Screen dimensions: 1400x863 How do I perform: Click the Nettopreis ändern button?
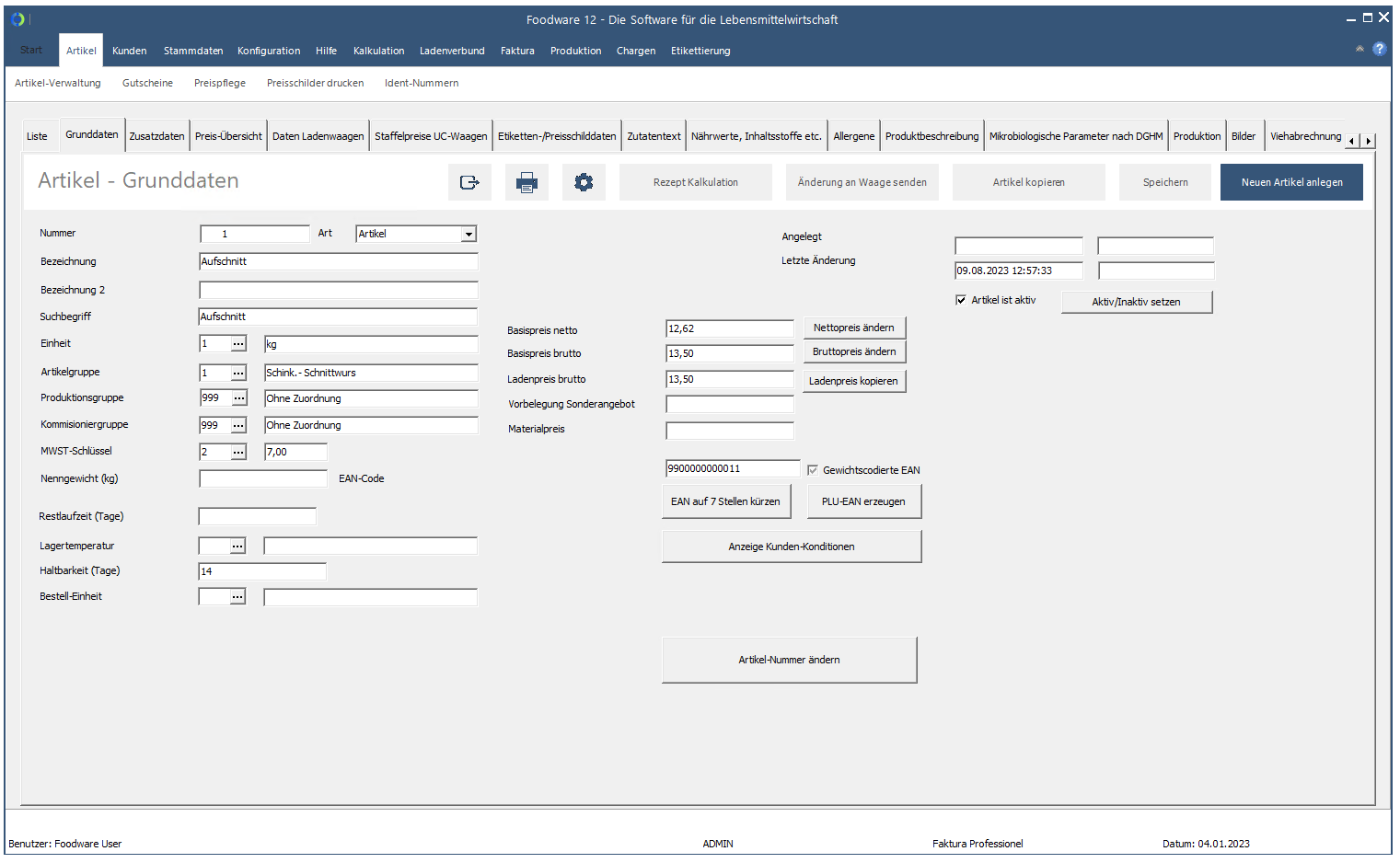click(854, 328)
